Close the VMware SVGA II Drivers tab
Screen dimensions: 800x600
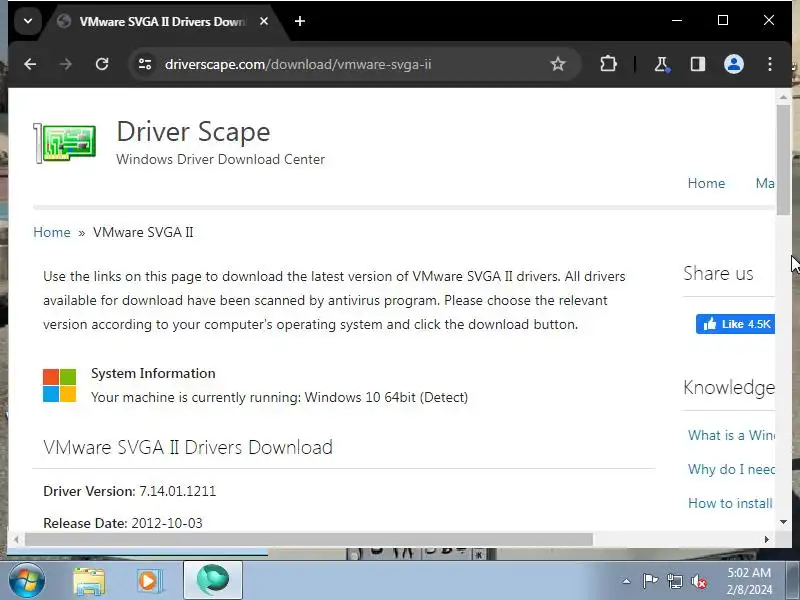(x=264, y=21)
